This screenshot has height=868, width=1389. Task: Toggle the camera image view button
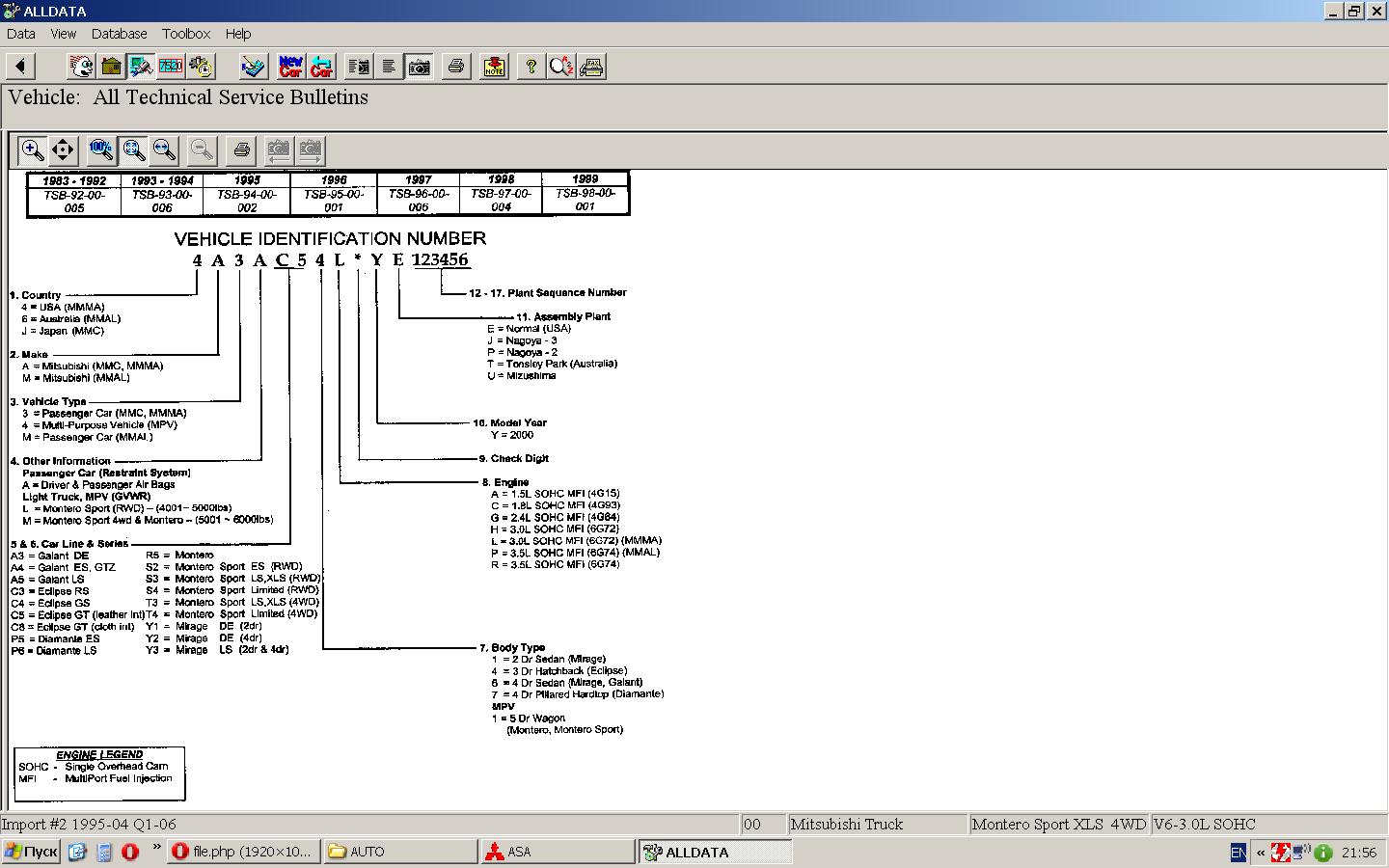click(420, 67)
